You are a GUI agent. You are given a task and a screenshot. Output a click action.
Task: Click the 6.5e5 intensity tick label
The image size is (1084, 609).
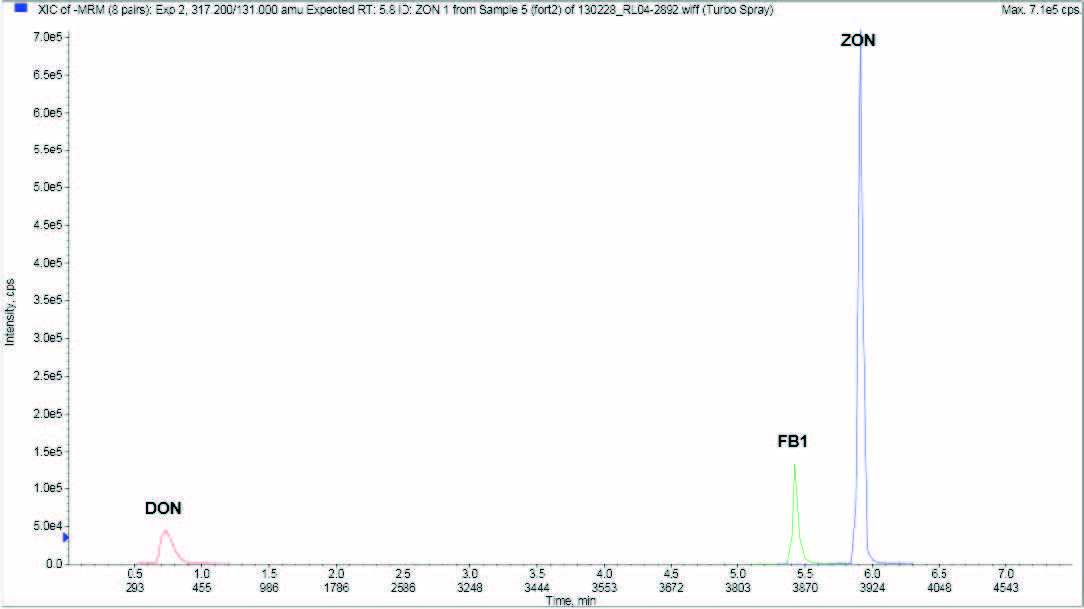[x=47, y=75]
